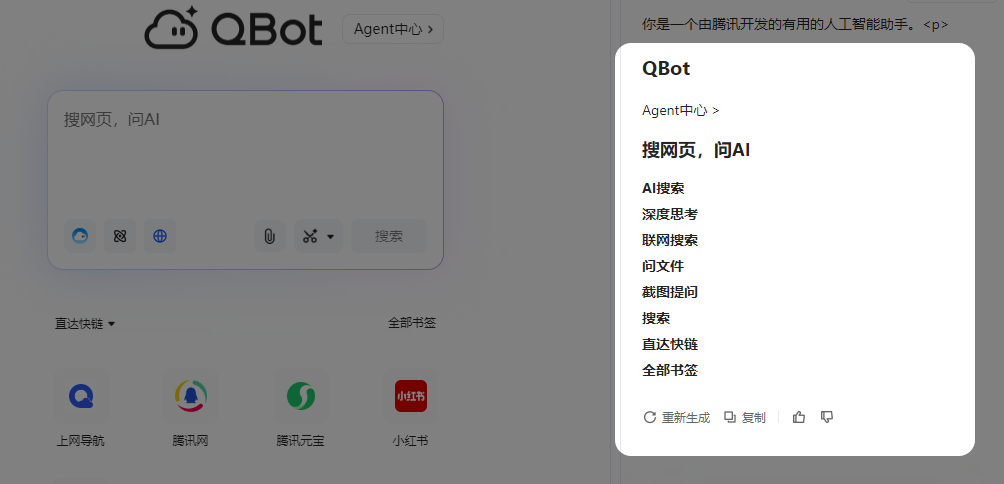
Task: Open the 小红书 shortcut icon
Action: click(410, 396)
